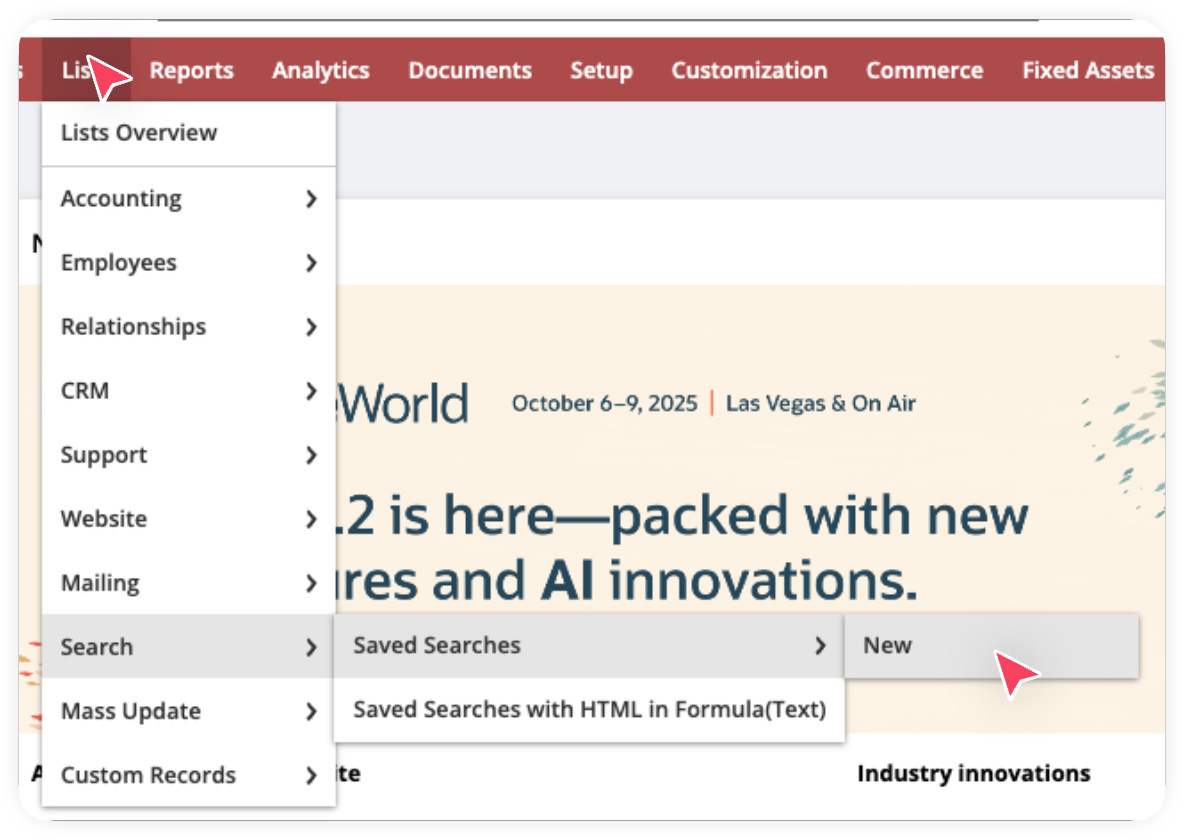This screenshot has width=1184, height=840.
Task: Open the Documents menu
Action: (x=469, y=70)
